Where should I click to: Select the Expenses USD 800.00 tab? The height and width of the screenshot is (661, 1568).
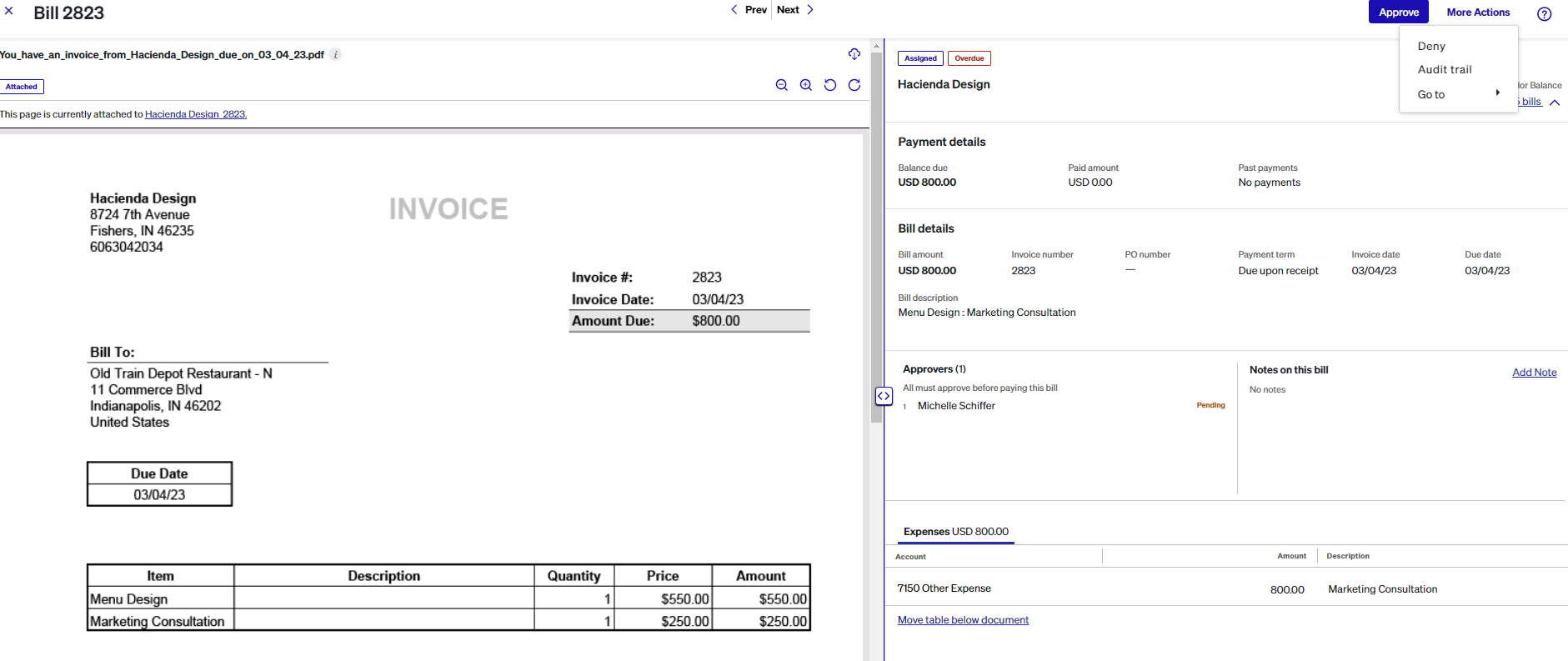tap(955, 532)
